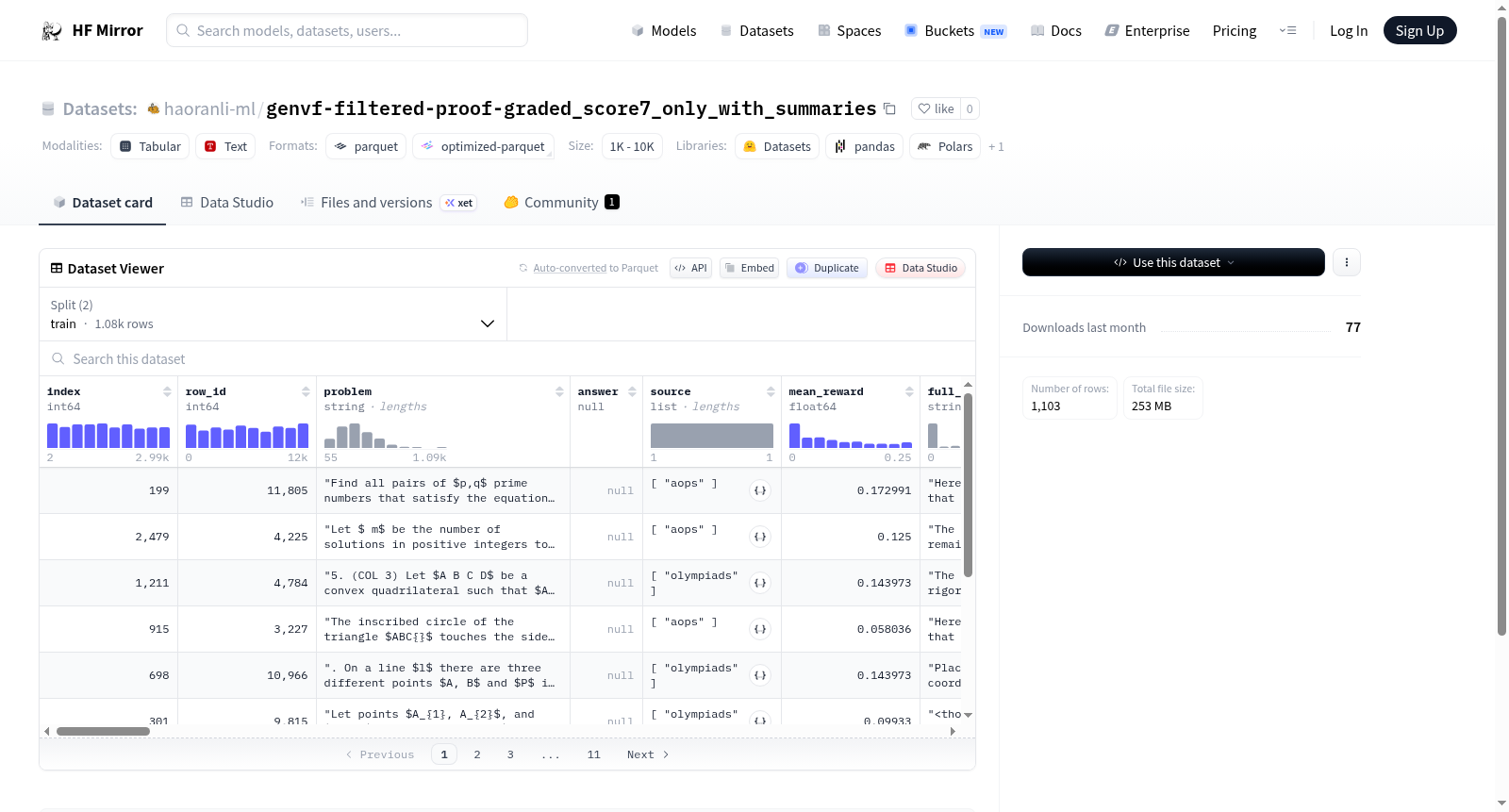Go to page 11 of the table

point(593,754)
